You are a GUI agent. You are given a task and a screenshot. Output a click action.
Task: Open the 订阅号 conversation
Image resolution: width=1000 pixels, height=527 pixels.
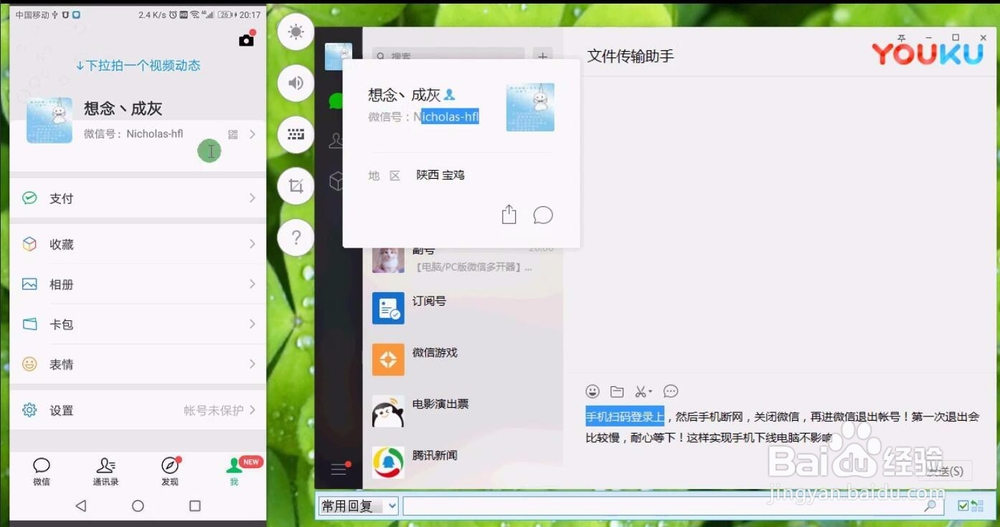tap(464, 308)
